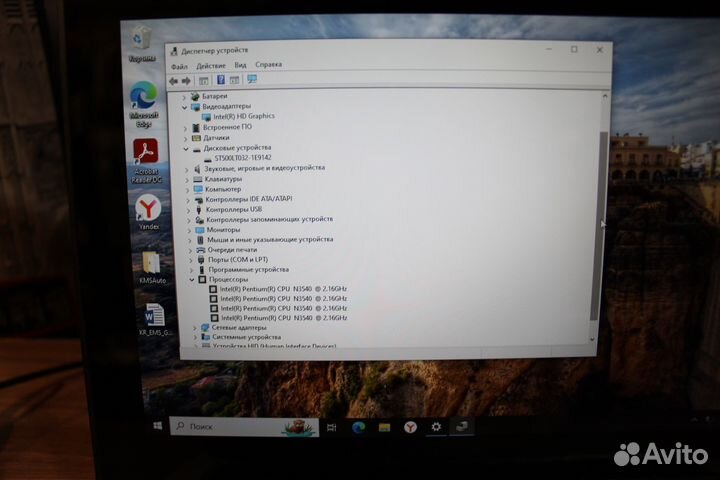Select the Word document on desktop
Screen dimensions: 720x480
pyautogui.click(x=155, y=319)
